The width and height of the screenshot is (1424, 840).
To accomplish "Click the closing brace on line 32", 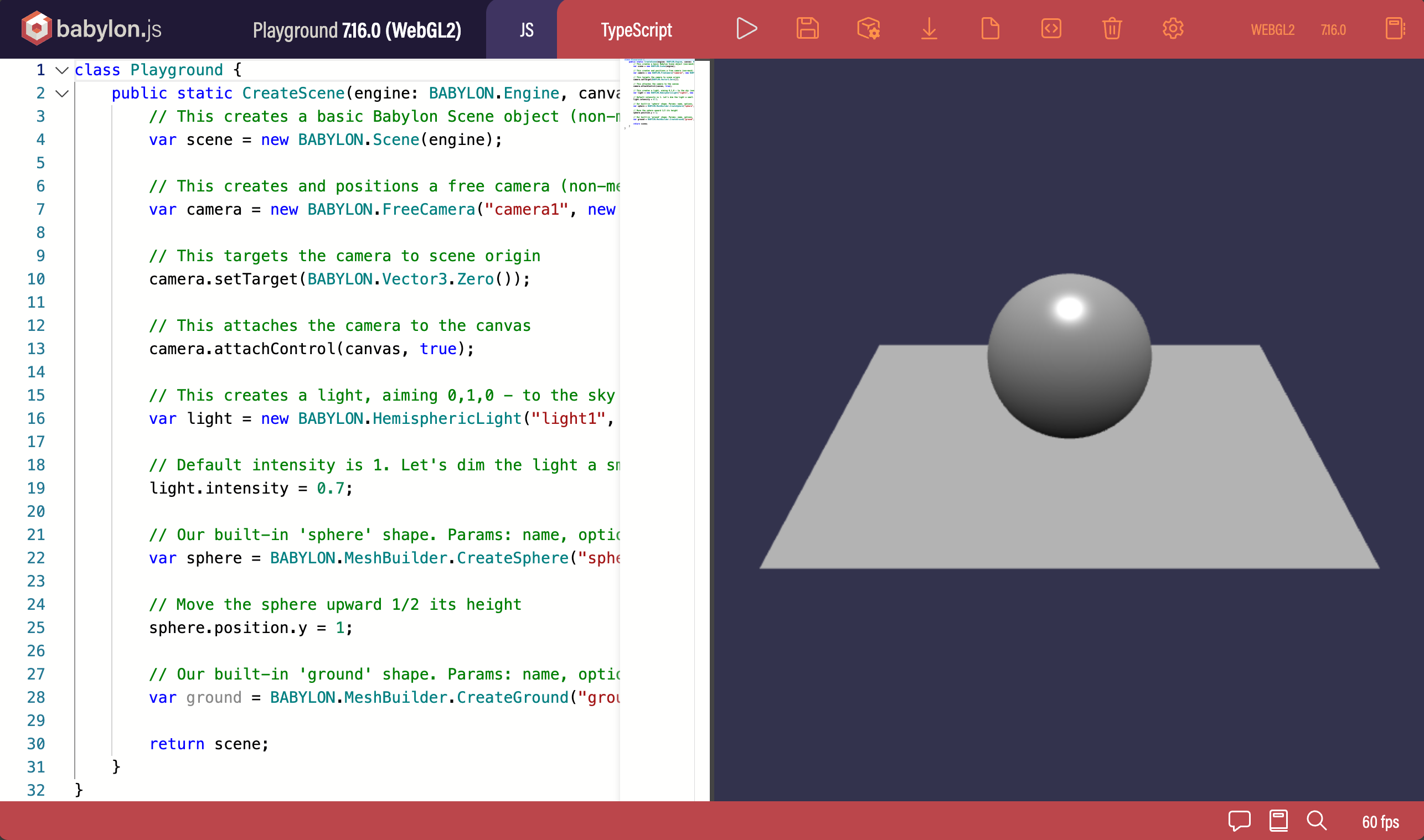I will coord(79,790).
